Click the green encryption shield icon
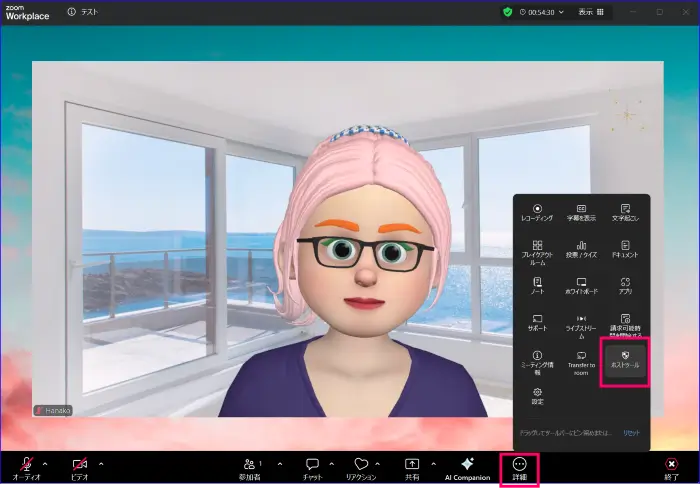Viewport: 700px width, 488px height. 508,12
